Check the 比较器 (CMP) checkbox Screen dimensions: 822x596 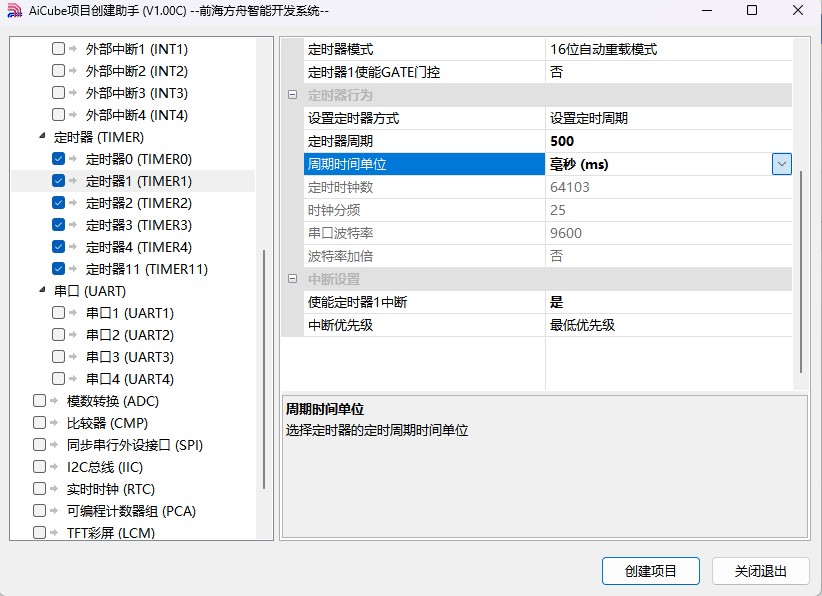39,422
